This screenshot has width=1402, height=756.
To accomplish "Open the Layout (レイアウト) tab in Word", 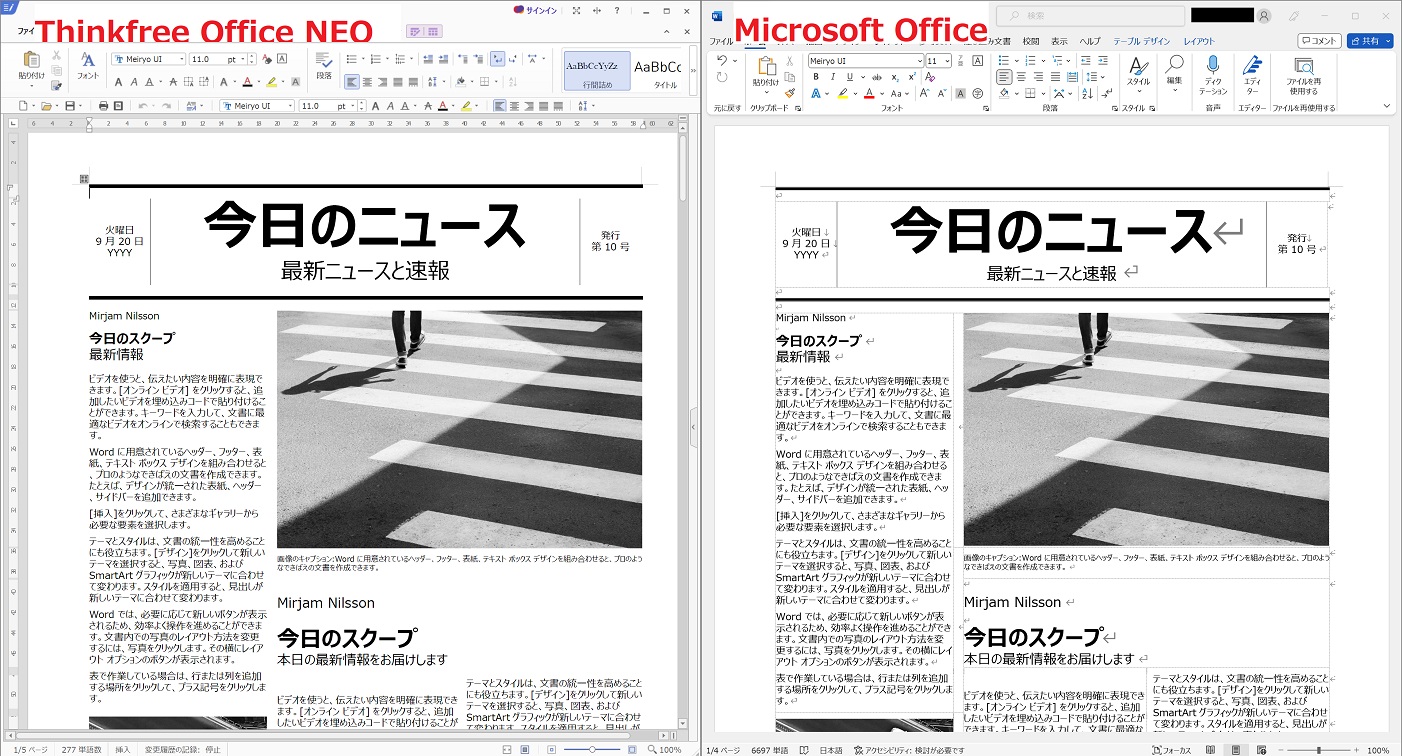I will 1199,41.
